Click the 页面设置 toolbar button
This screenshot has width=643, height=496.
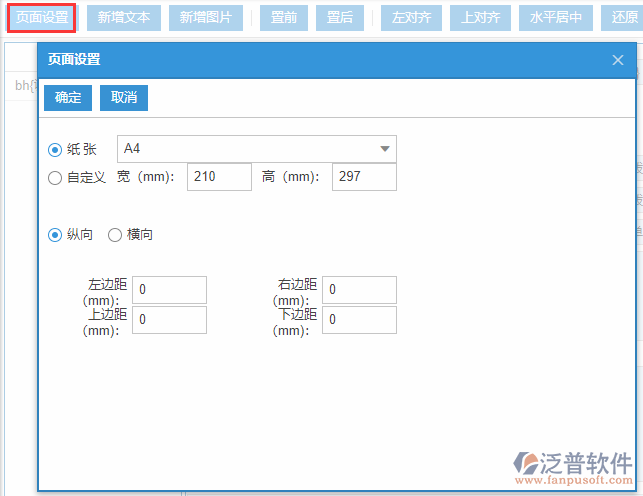(42, 17)
